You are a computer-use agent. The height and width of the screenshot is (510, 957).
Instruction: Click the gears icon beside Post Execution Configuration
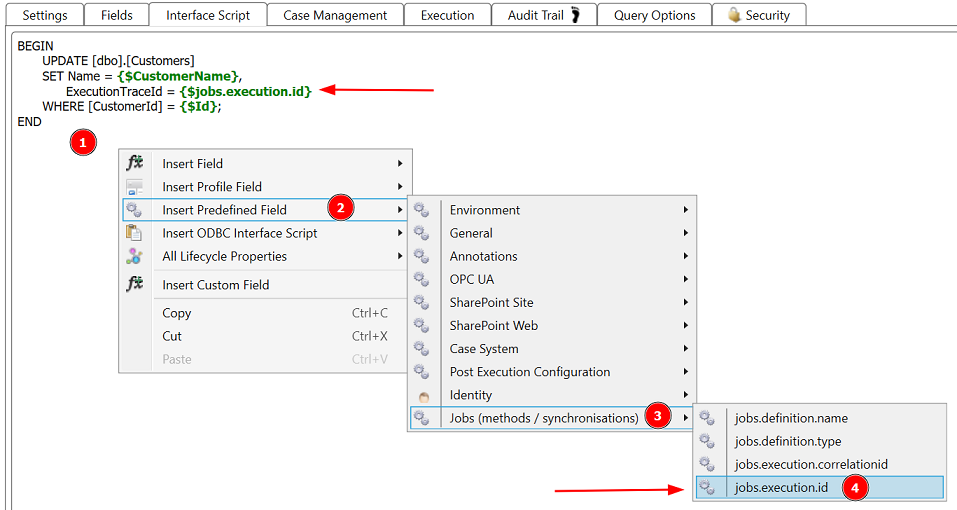tap(421, 372)
